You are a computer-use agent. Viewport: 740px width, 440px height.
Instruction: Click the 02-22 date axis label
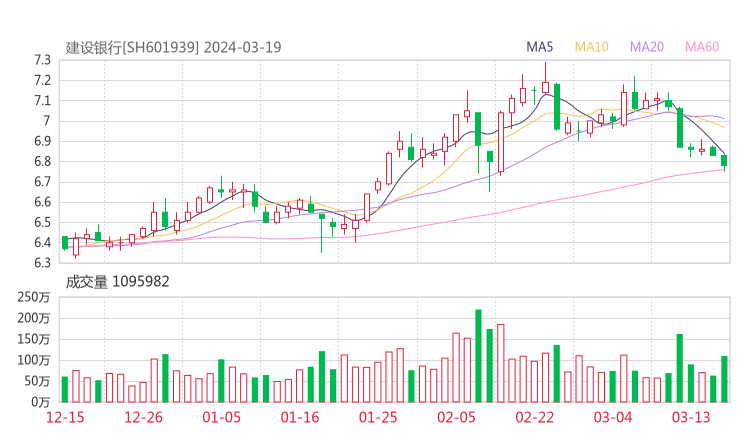click(x=534, y=418)
